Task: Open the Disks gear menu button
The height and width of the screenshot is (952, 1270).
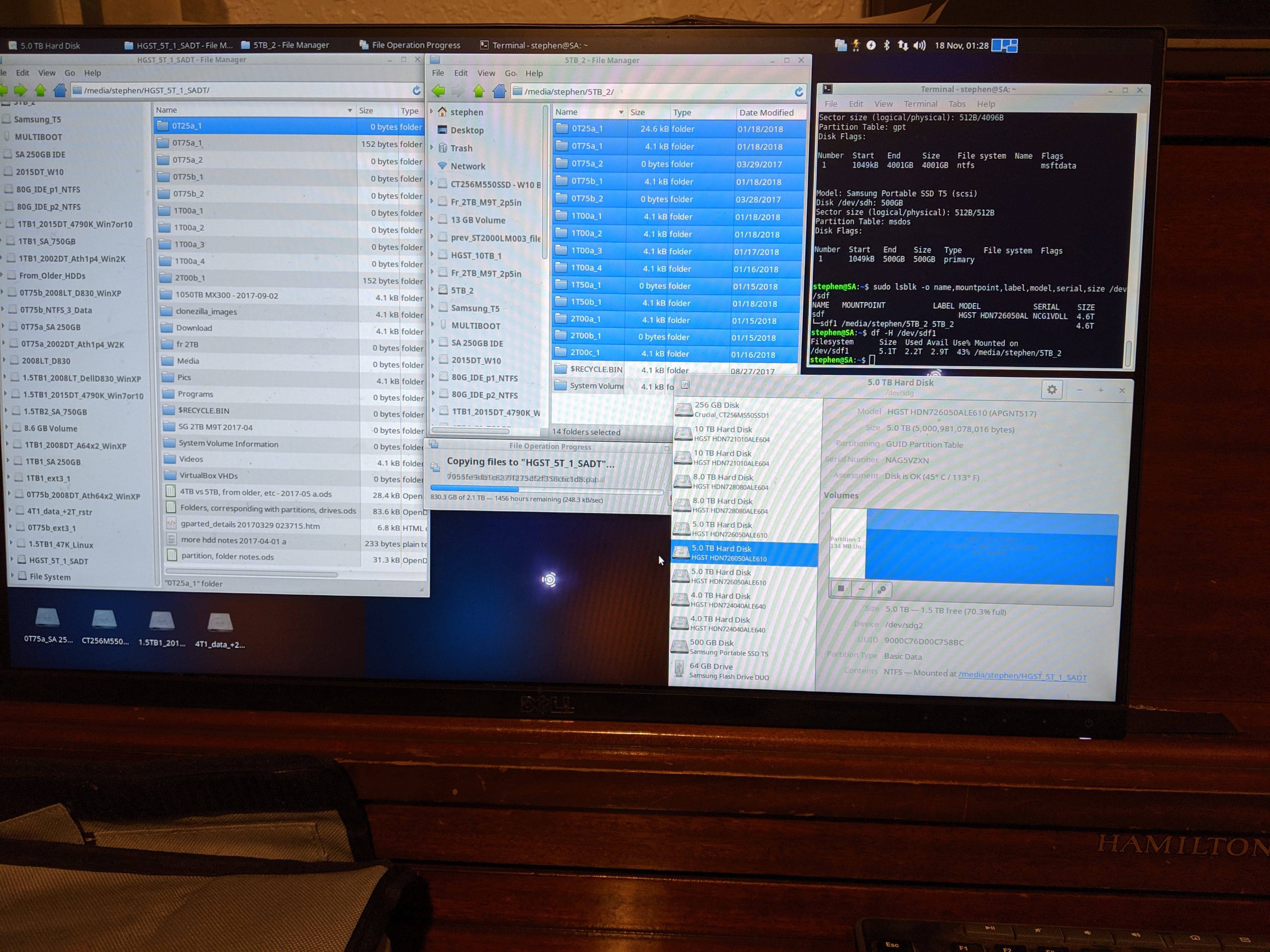Action: (1052, 390)
